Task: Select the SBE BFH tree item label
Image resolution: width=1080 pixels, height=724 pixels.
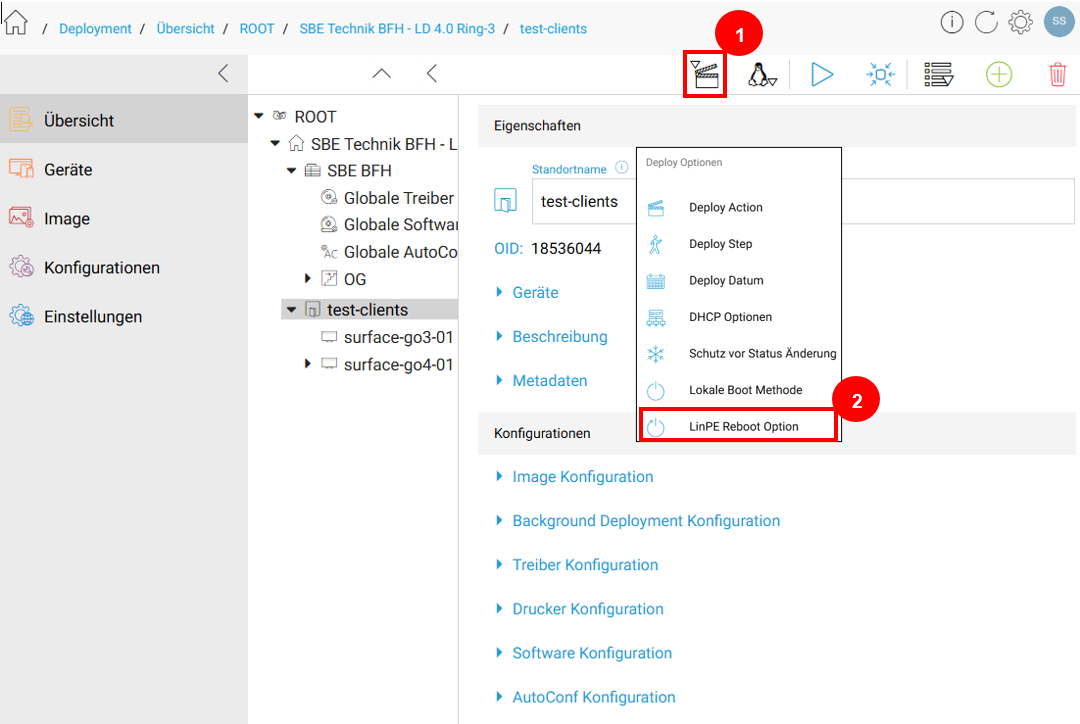Action: (x=359, y=171)
